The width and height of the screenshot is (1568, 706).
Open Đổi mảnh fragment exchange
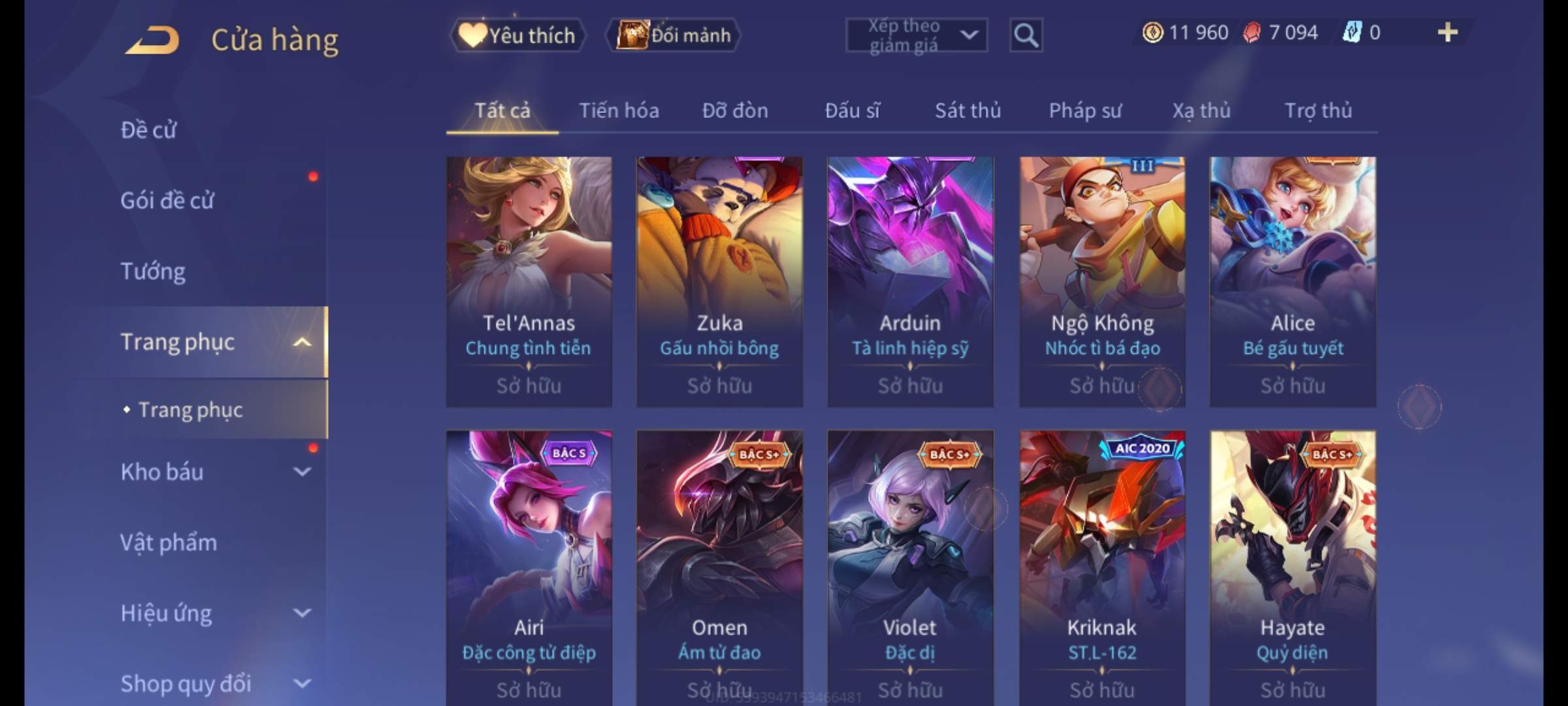coord(673,35)
